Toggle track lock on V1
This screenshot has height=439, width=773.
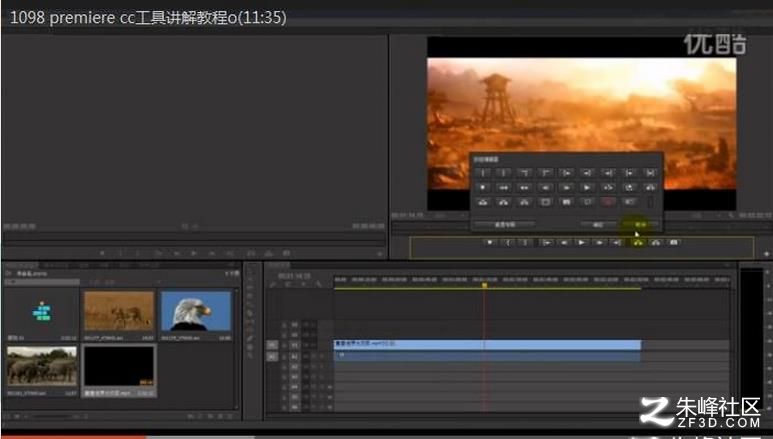click(285, 345)
